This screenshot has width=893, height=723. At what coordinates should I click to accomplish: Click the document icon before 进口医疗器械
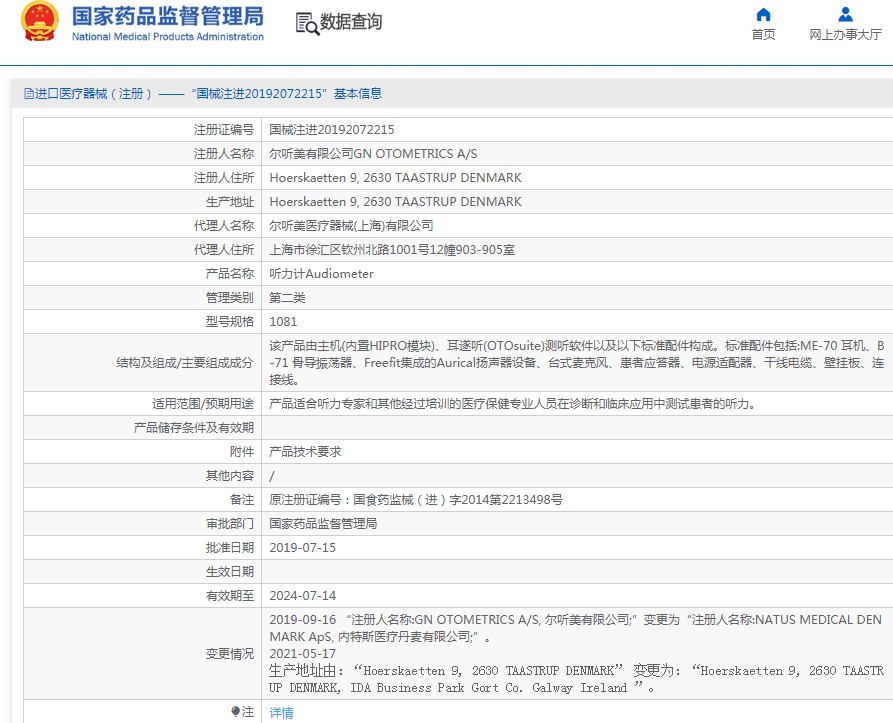[x=28, y=93]
